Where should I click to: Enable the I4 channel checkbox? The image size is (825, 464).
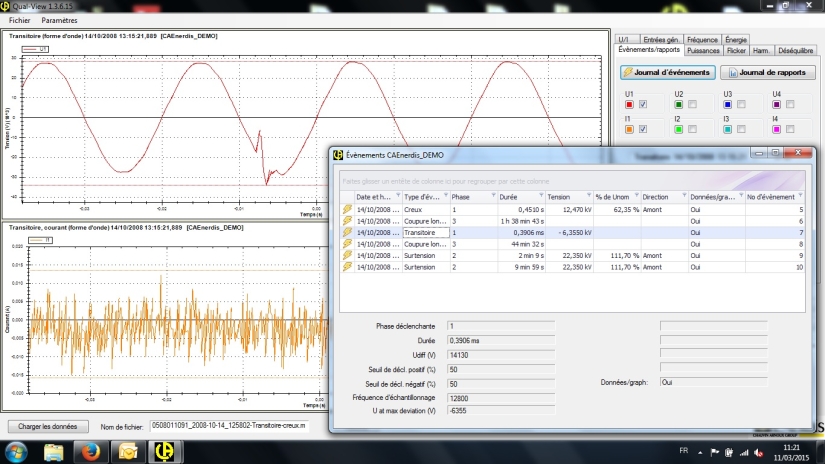coord(790,129)
